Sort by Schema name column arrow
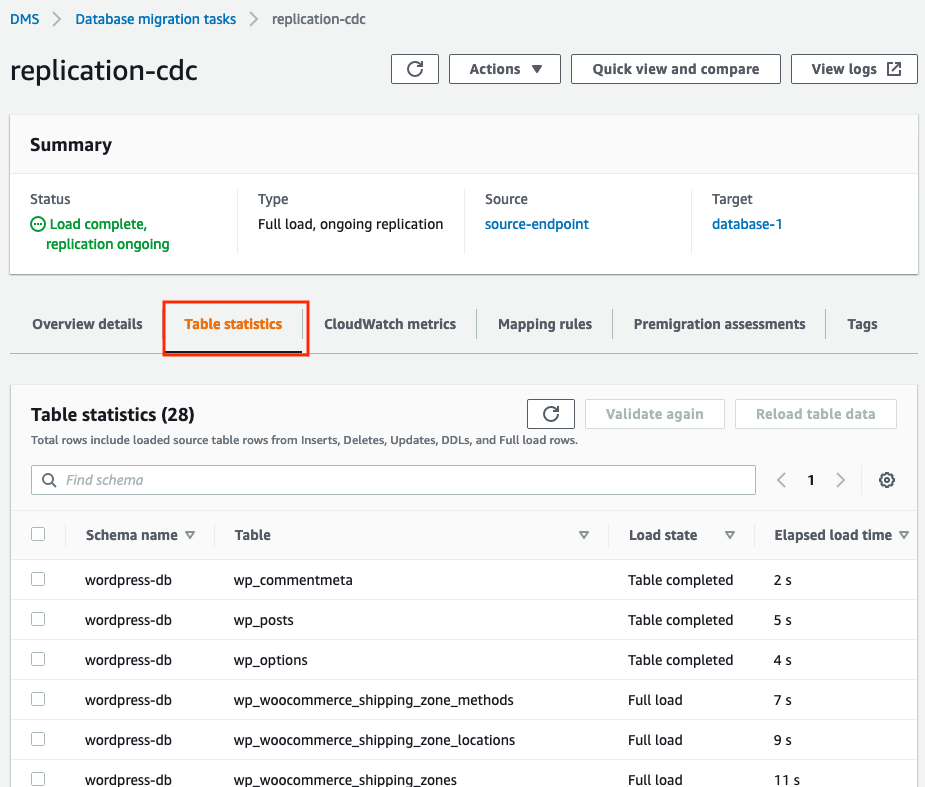This screenshot has width=925, height=787. tap(190, 535)
